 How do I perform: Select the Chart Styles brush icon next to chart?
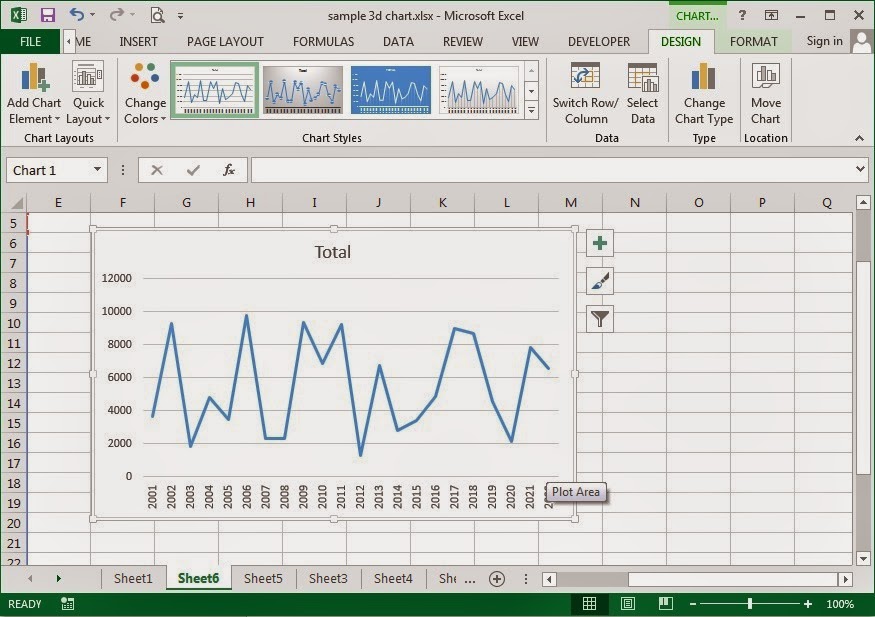coord(598,280)
